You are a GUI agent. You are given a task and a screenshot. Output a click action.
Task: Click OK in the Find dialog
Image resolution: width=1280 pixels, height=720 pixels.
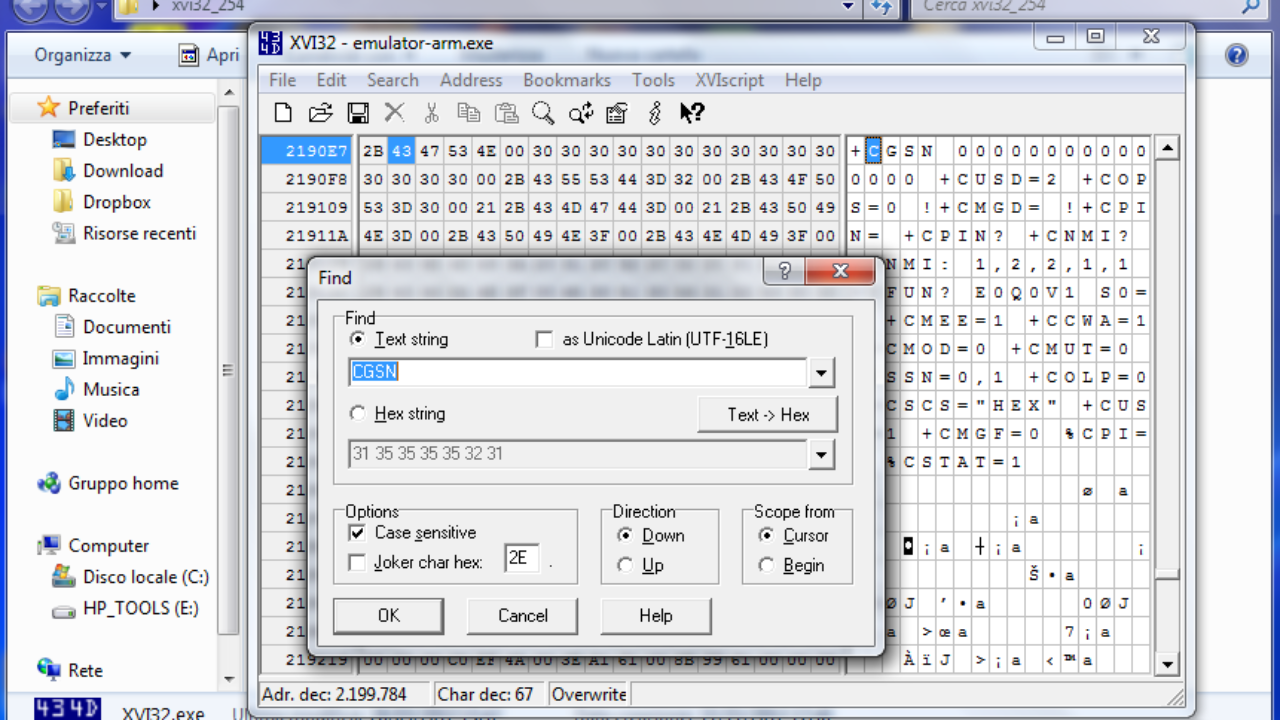tap(388, 616)
